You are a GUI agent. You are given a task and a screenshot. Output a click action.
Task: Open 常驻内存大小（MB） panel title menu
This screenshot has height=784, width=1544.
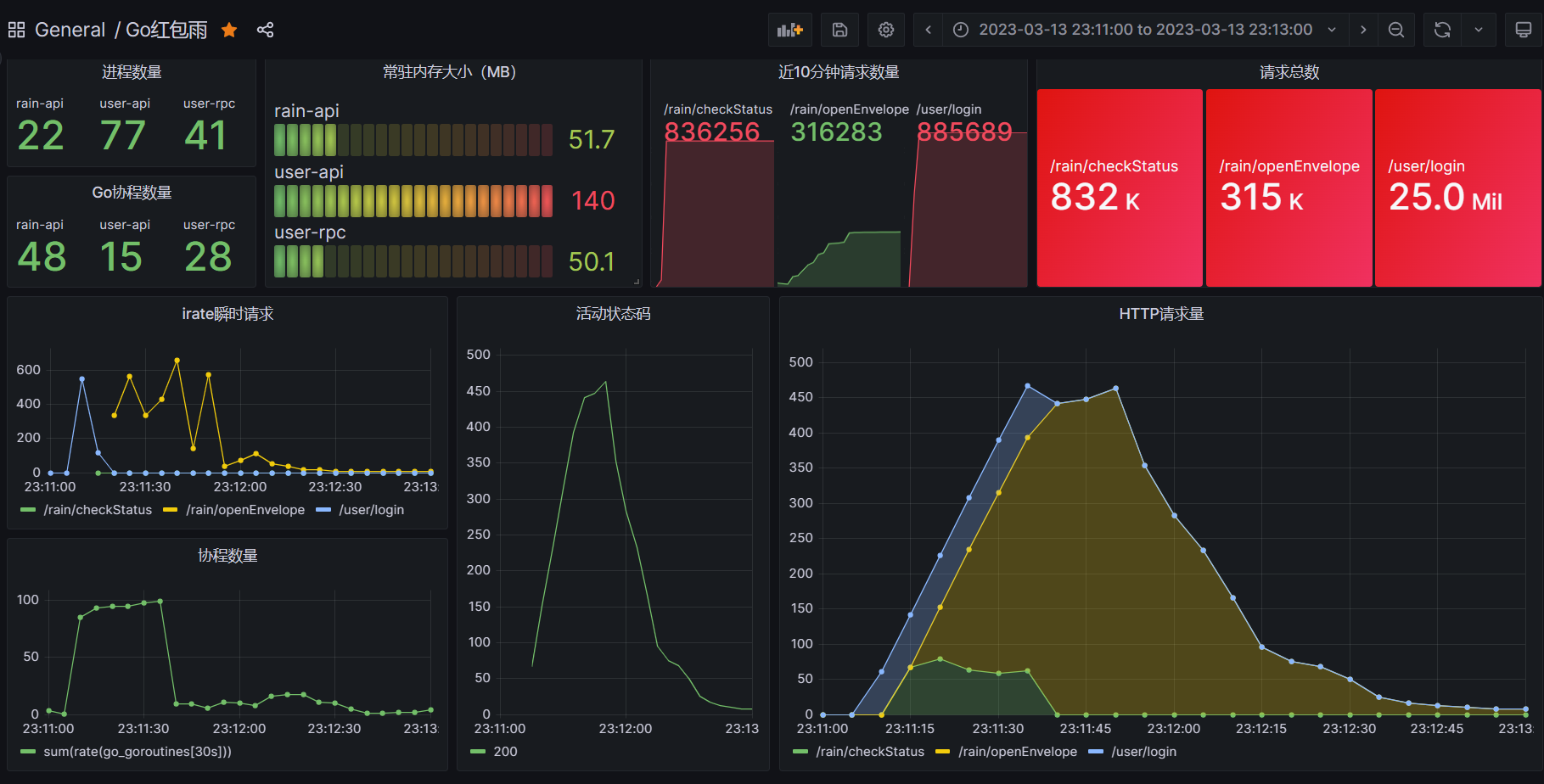(x=449, y=72)
